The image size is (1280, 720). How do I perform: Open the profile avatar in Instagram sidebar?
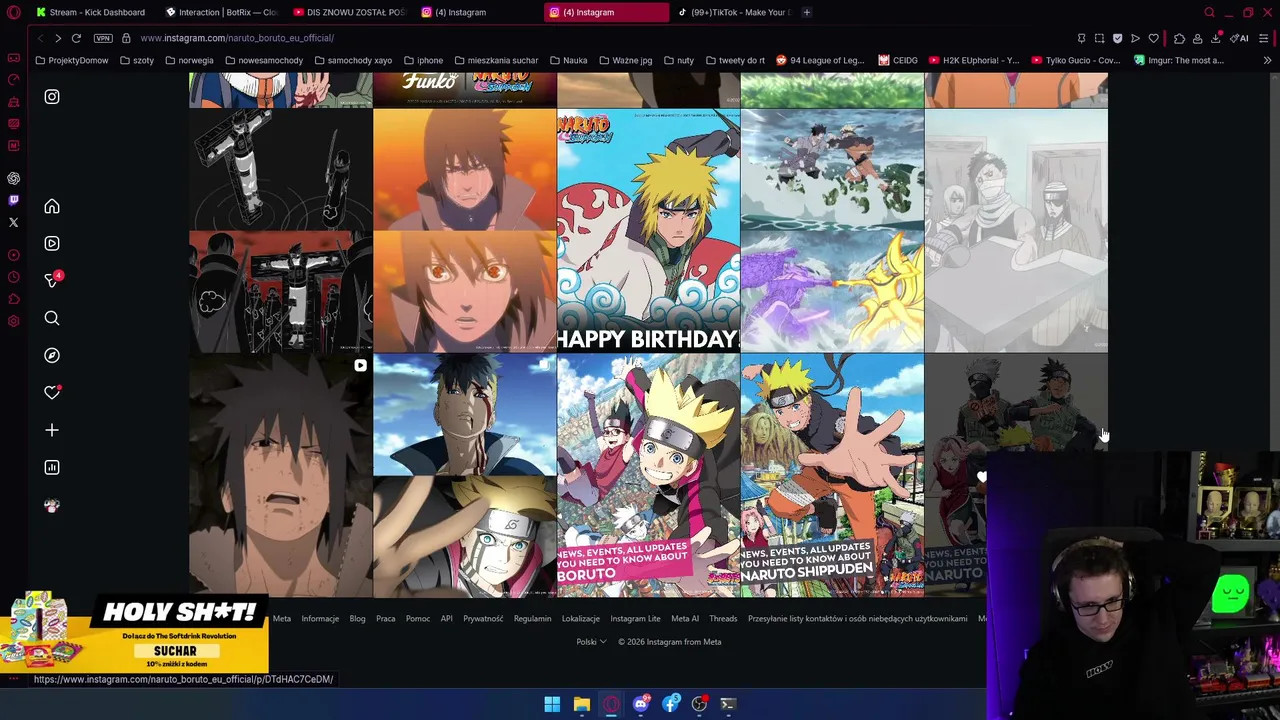click(x=52, y=505)
